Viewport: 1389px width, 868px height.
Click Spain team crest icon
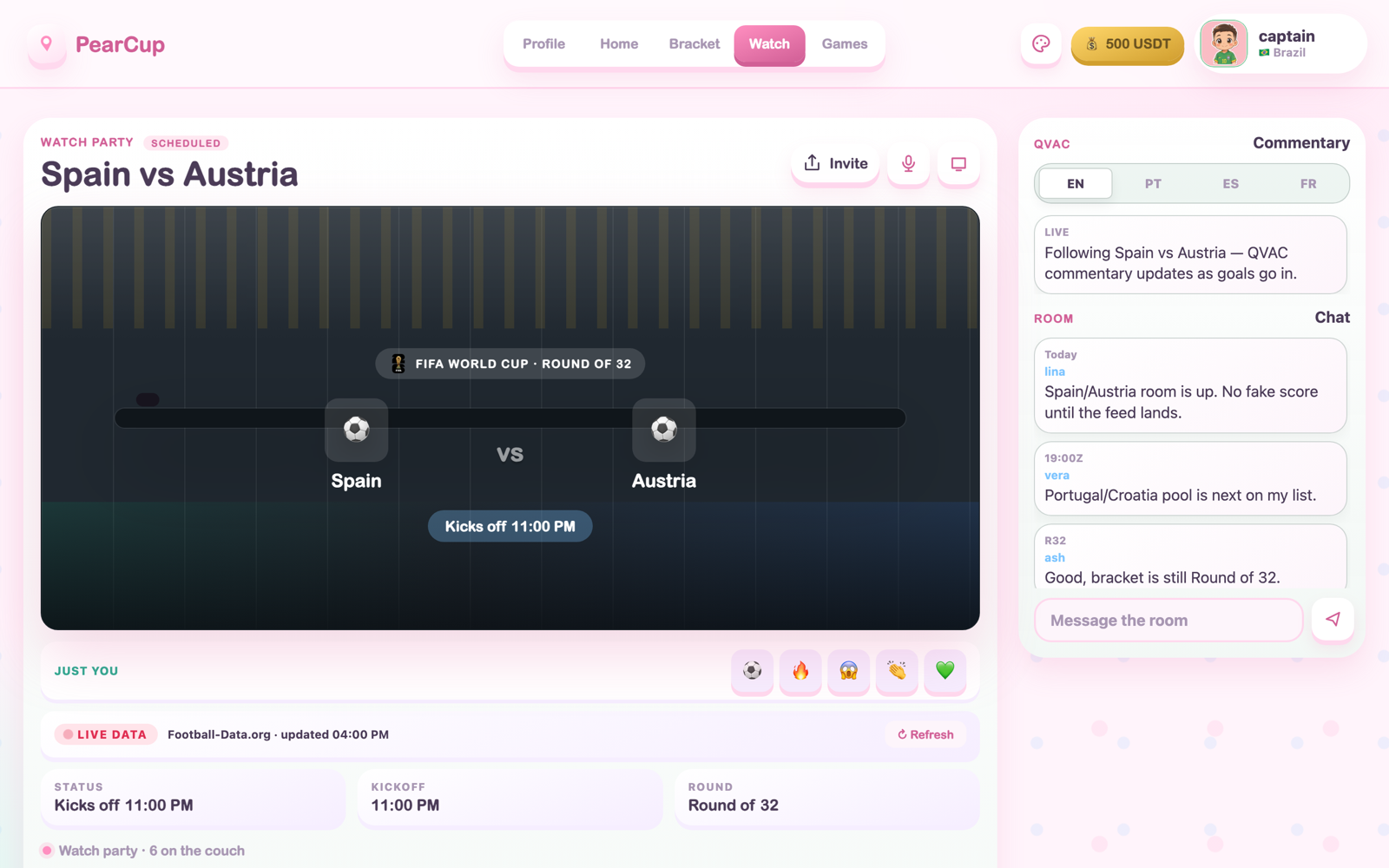point(356,430)
